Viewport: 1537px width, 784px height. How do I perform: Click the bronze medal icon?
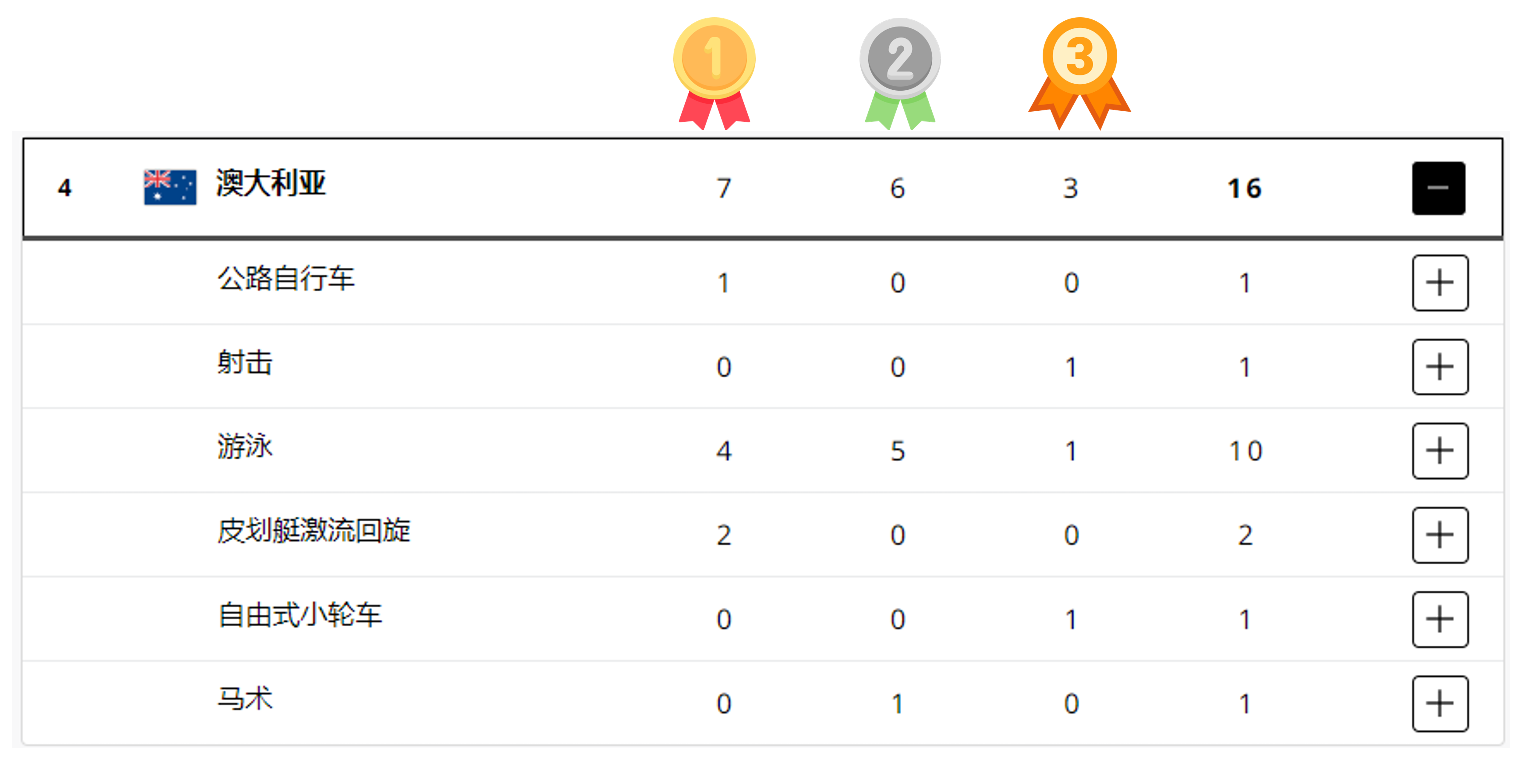pos(1079,73)
